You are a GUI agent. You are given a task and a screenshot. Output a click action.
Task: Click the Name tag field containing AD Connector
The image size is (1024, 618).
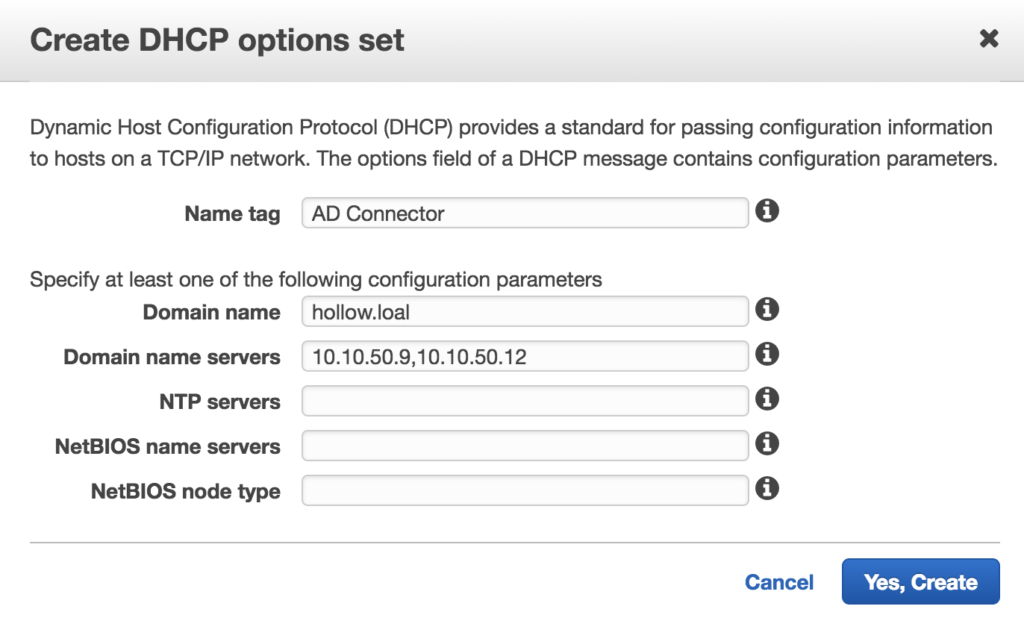(x=525, y=213)
